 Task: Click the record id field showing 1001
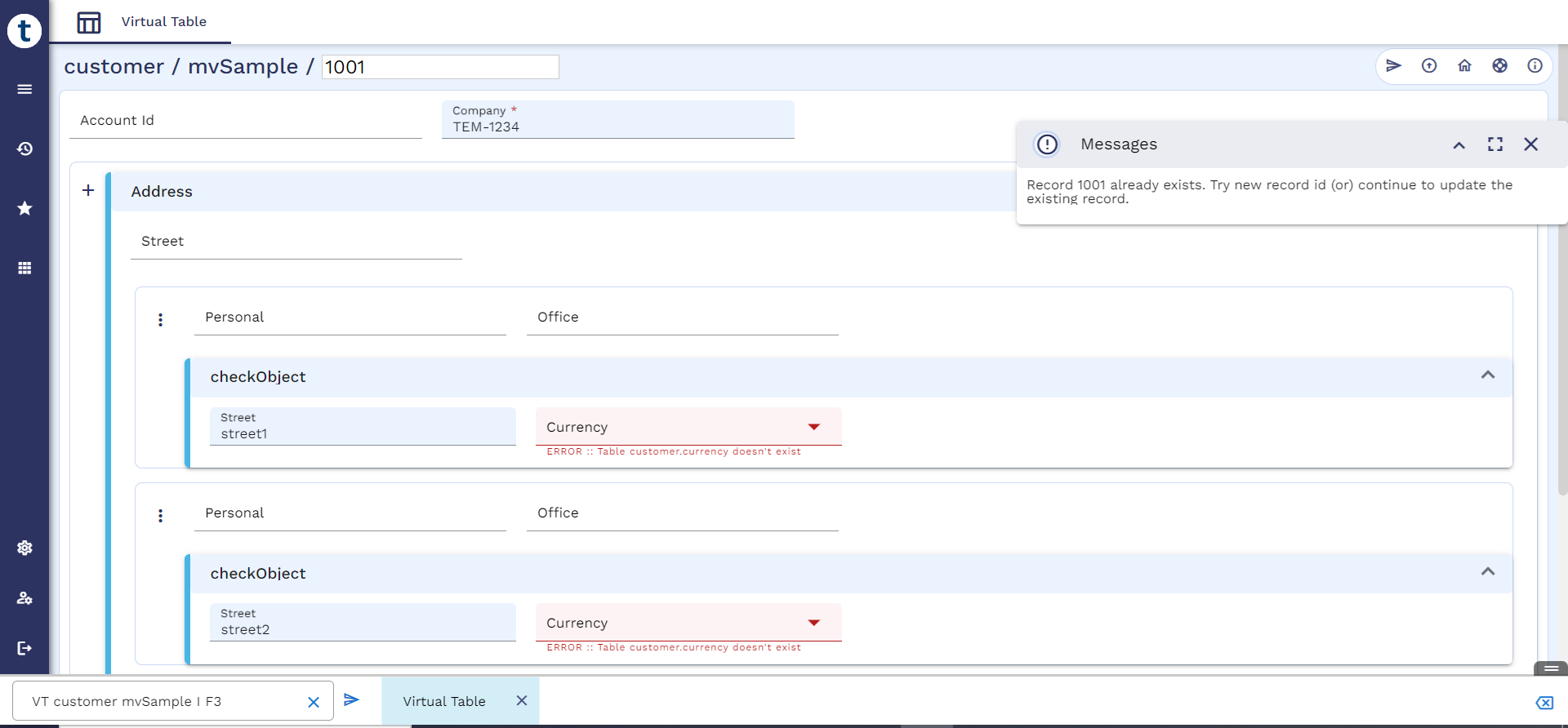(440, 67)
